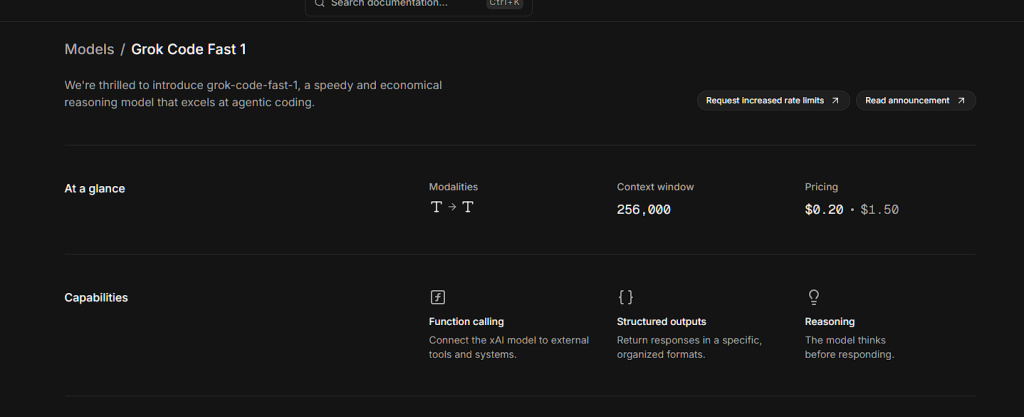The width and height of the screenshot is (1024, 417).
Task: Open the Read announcement link
Action: click(x=916, y=100)
